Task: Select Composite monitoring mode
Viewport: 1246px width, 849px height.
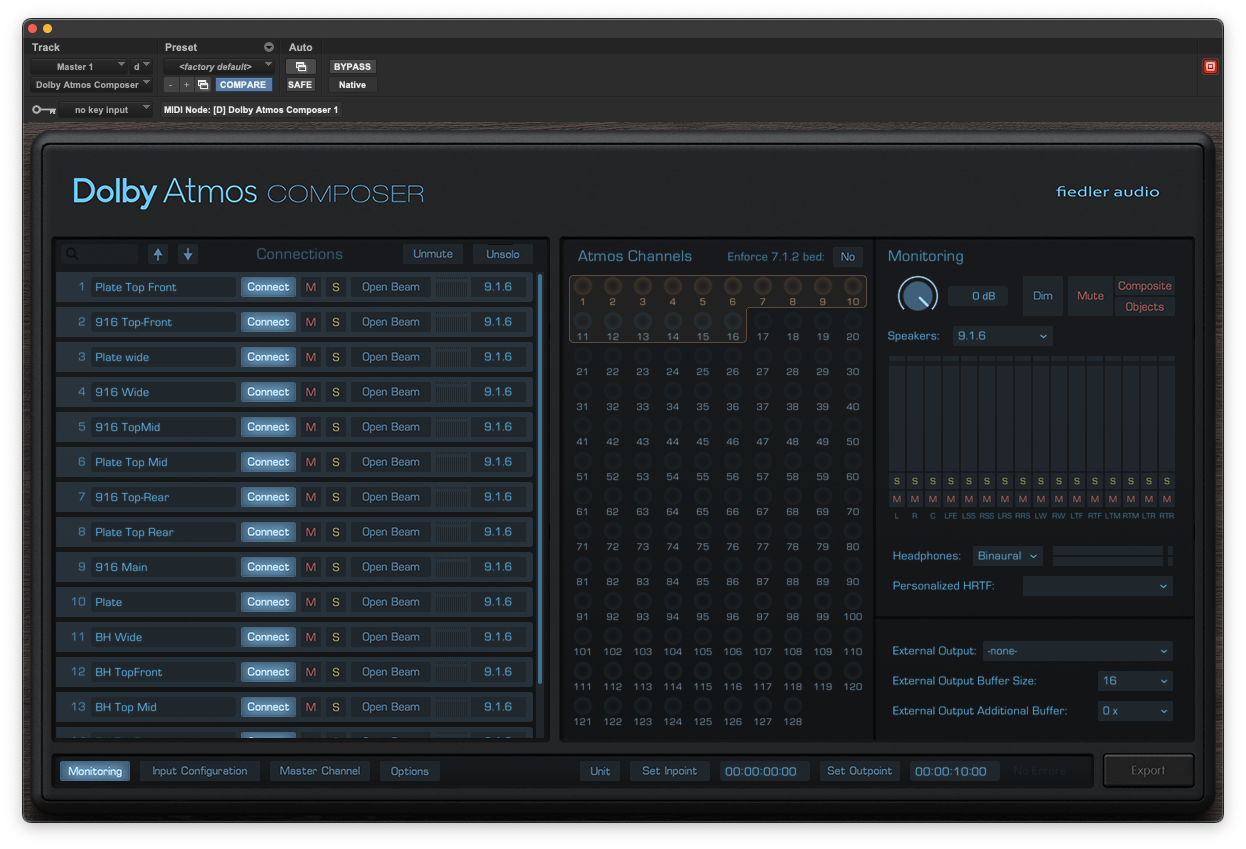Action: 1144,286
